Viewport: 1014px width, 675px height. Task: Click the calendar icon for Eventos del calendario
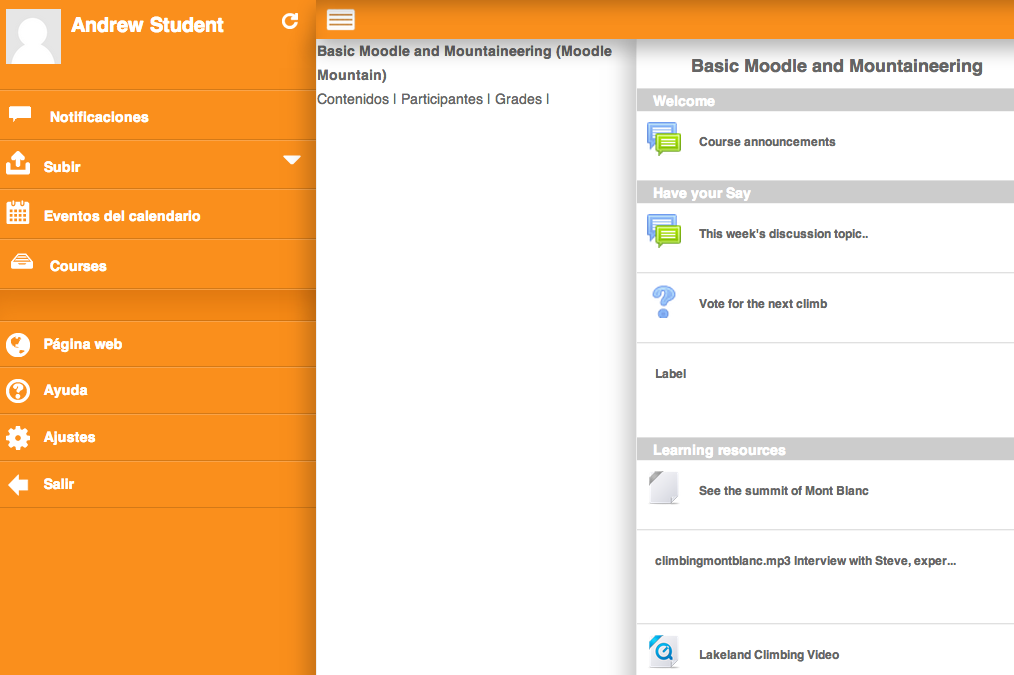(x=18, y=212)
